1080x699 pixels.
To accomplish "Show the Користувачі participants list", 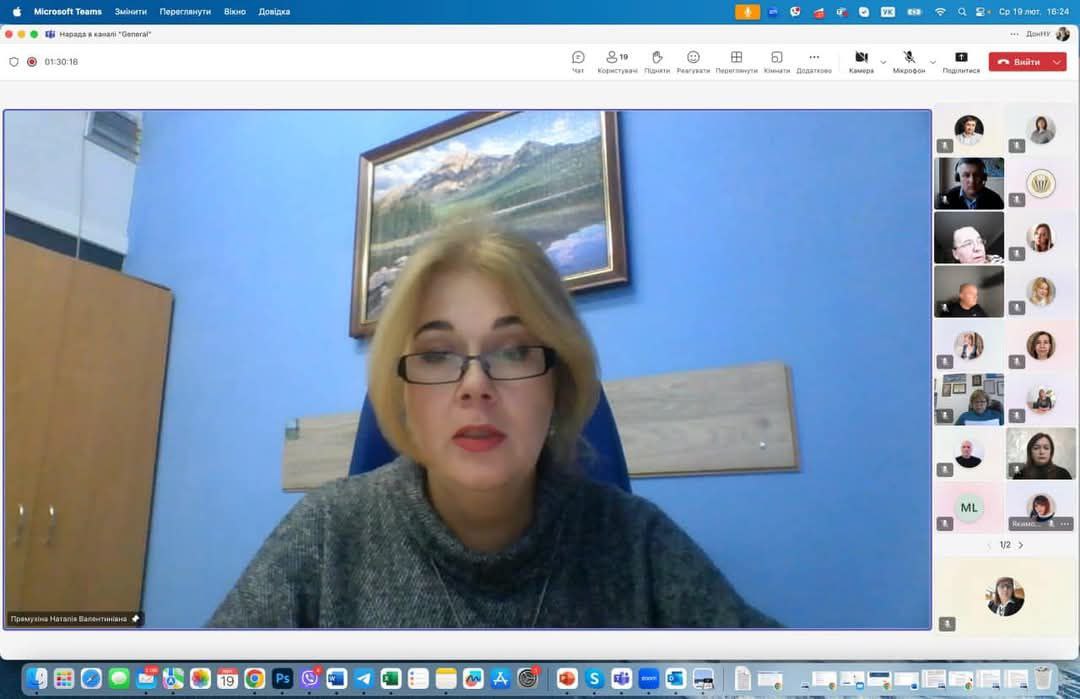I will point(617,62).
